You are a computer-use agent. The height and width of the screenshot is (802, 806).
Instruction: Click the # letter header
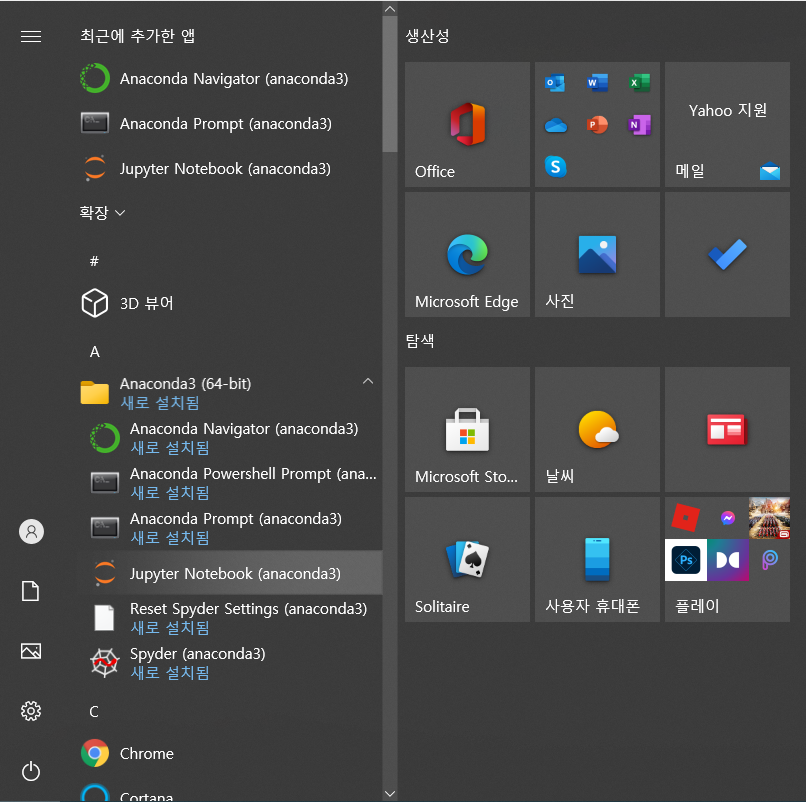pos(94,261)
